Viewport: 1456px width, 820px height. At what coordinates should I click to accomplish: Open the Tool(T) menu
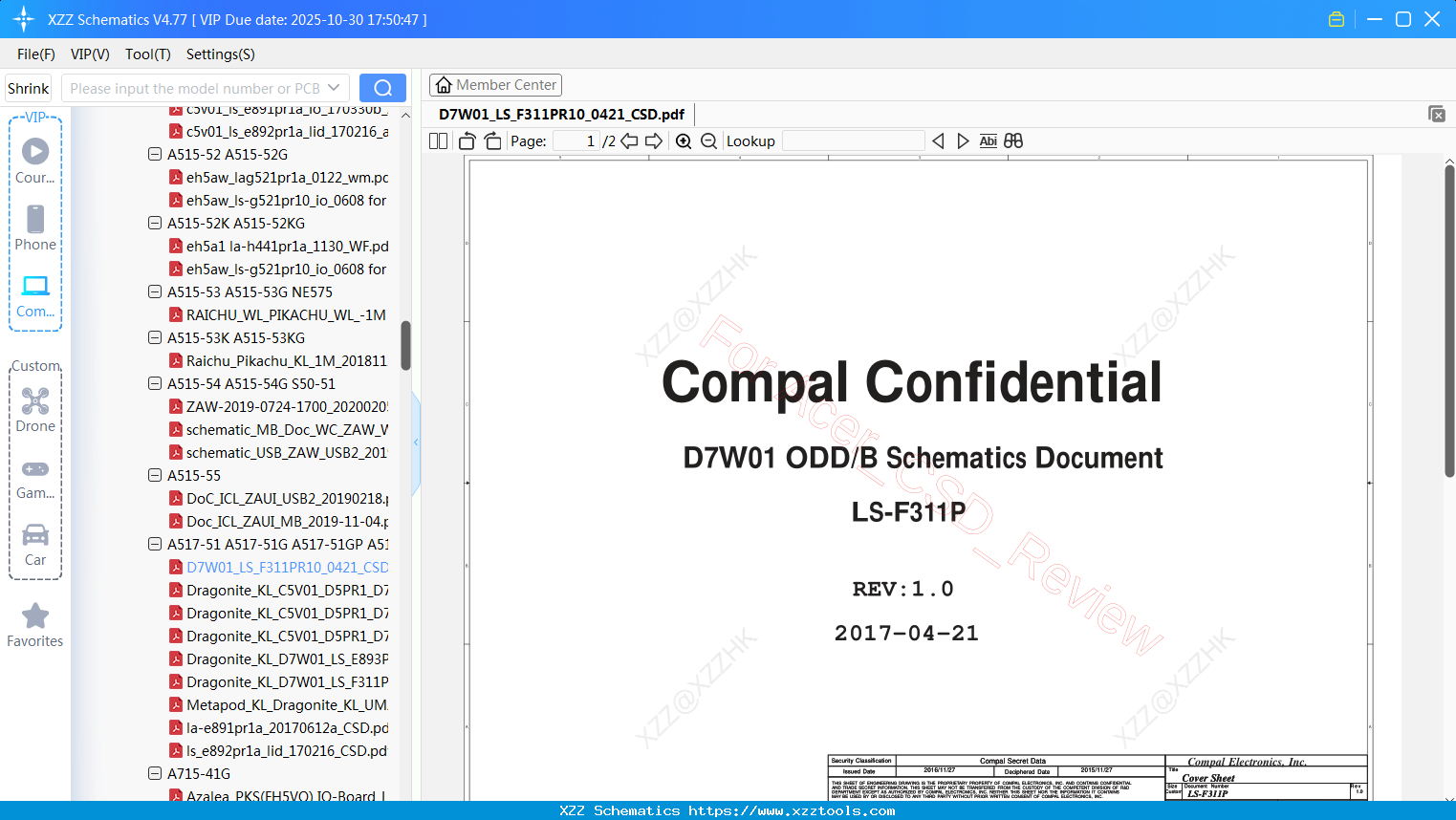[148, 54]
